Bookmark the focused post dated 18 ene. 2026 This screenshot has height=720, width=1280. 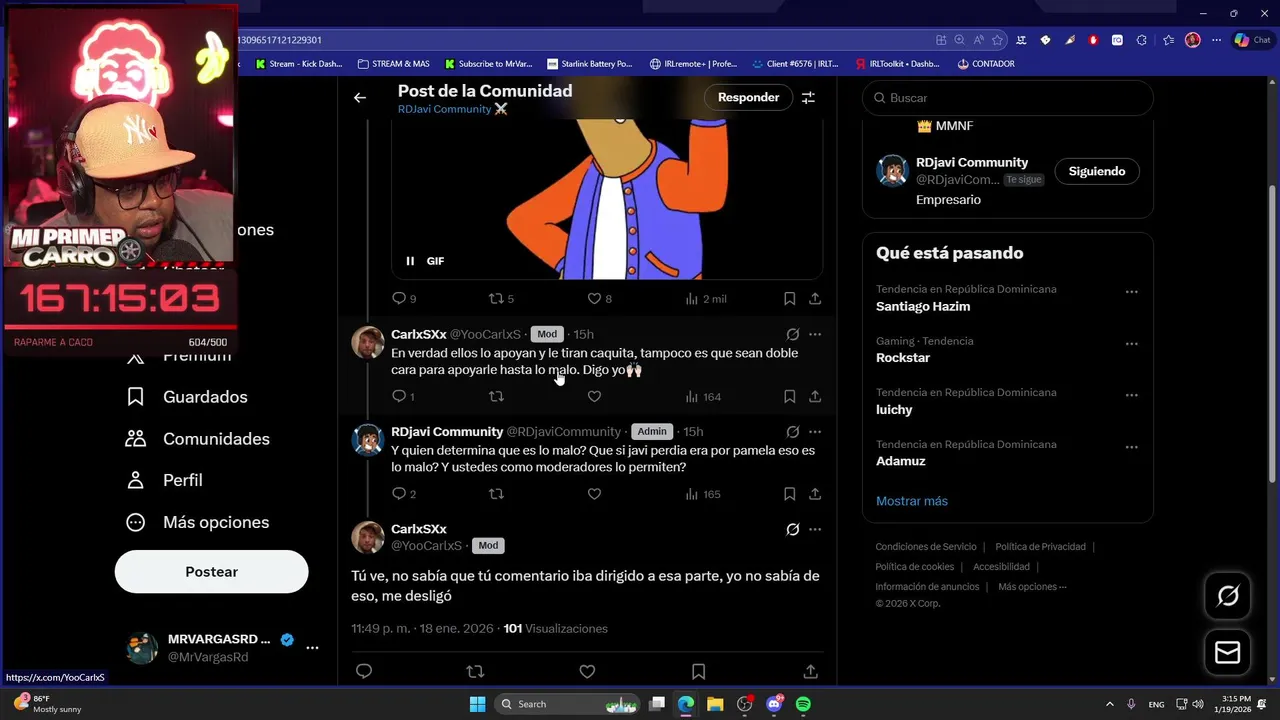(699, 671)
